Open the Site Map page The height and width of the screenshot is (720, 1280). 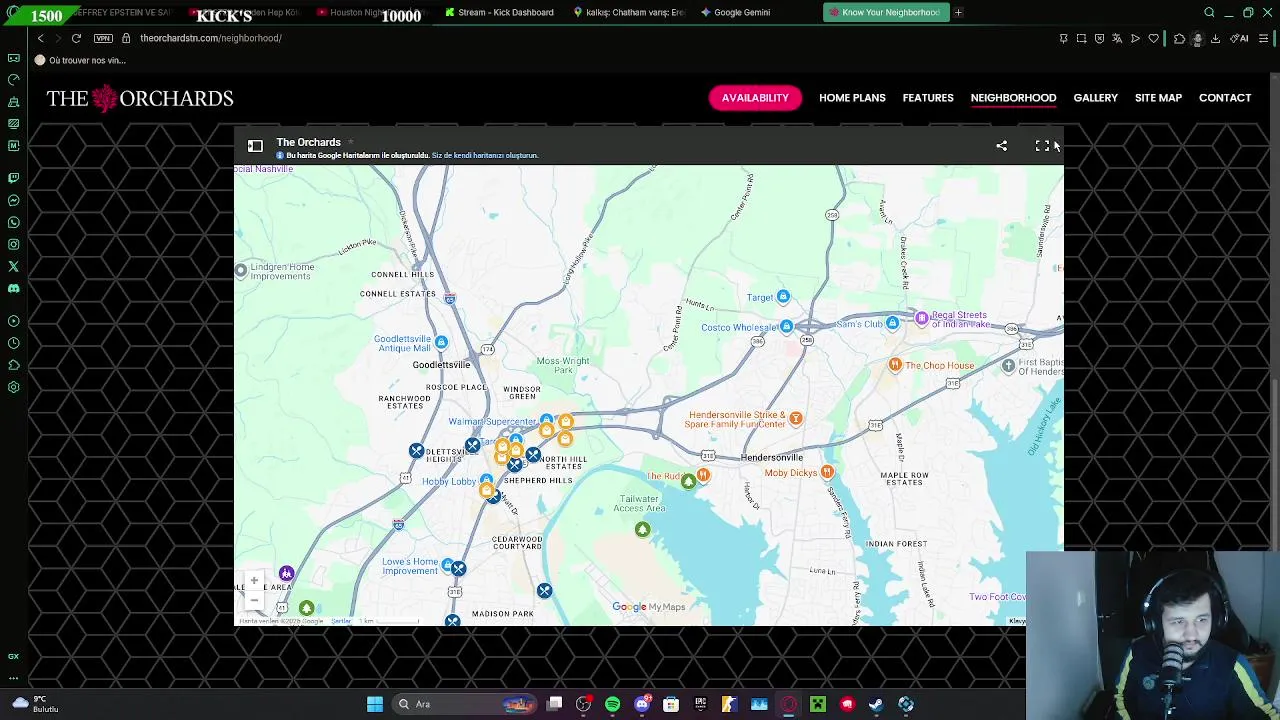1158,98
